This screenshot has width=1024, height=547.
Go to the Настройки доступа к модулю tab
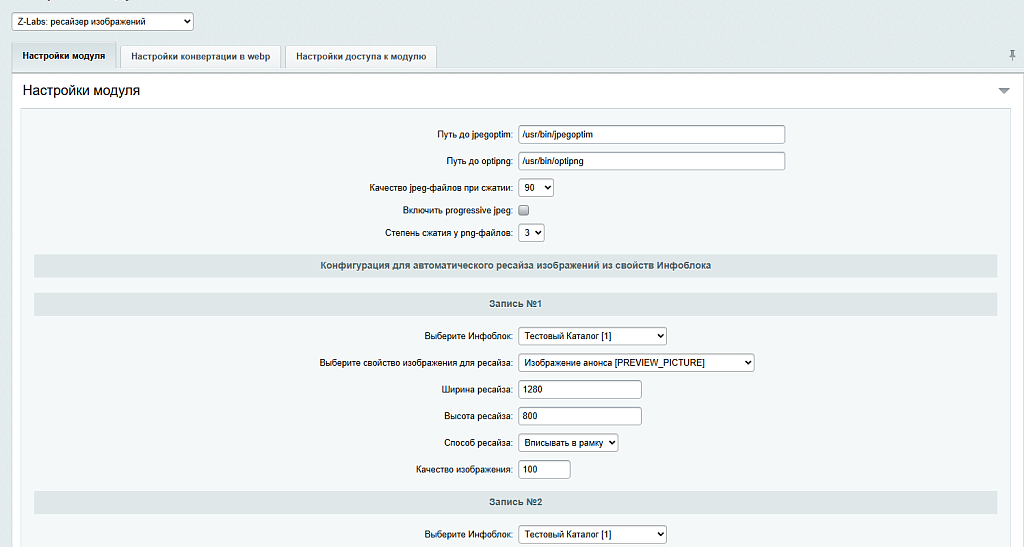(x=360, y=56)
